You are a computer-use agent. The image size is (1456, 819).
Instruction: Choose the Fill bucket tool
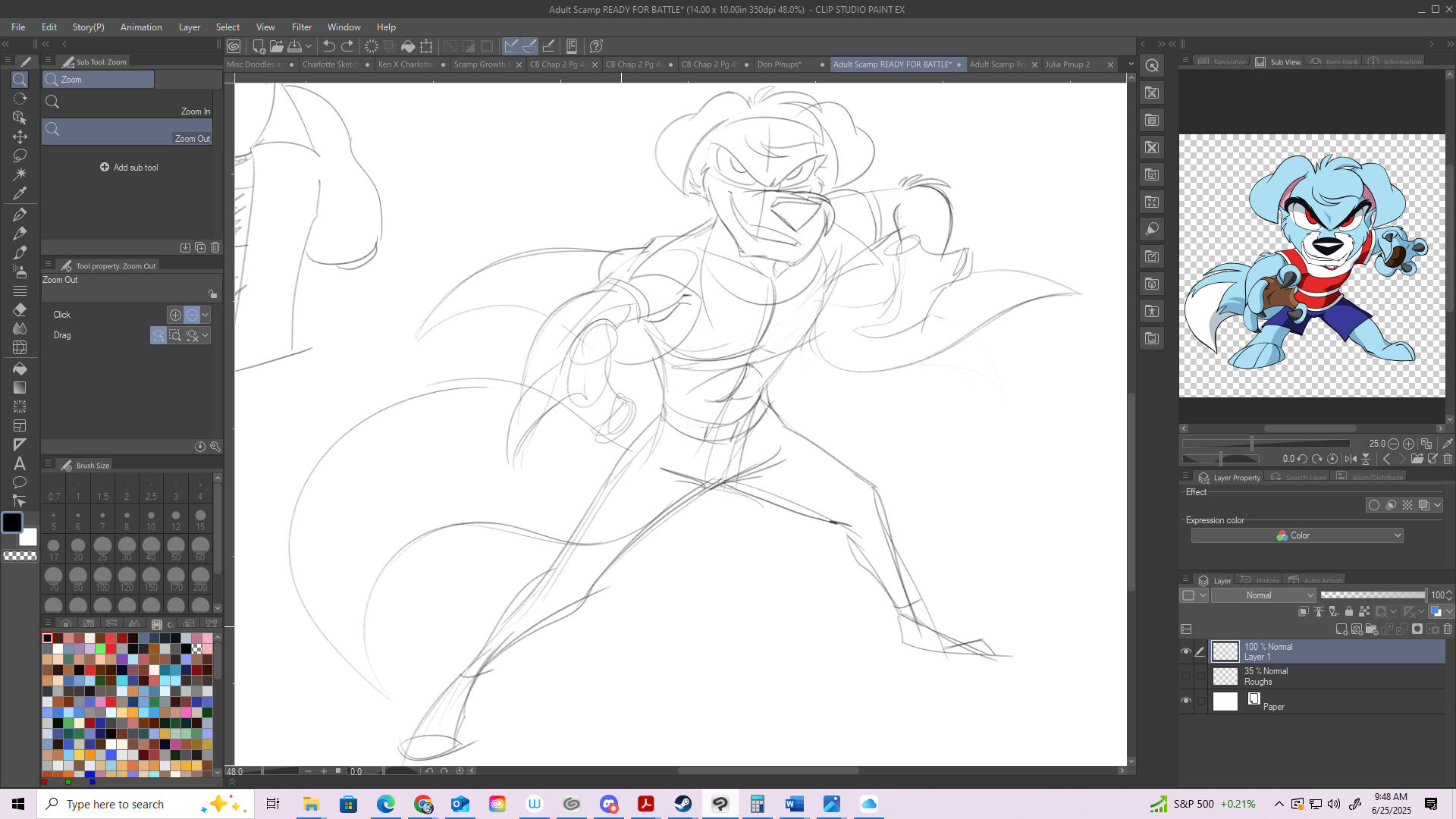(x=20, y=369)
